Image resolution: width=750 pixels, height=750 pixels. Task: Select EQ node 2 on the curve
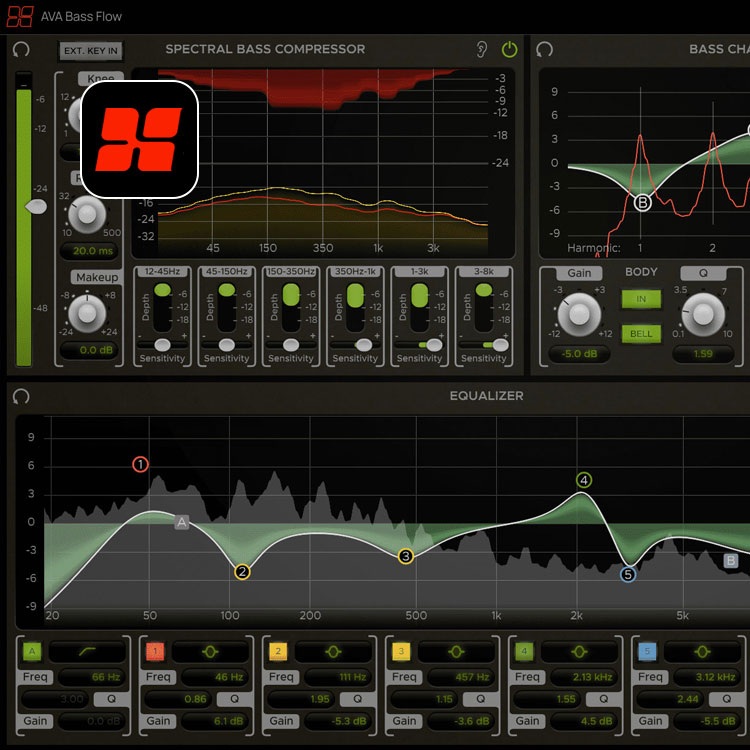pyautogui.click(x=242, y=572)
